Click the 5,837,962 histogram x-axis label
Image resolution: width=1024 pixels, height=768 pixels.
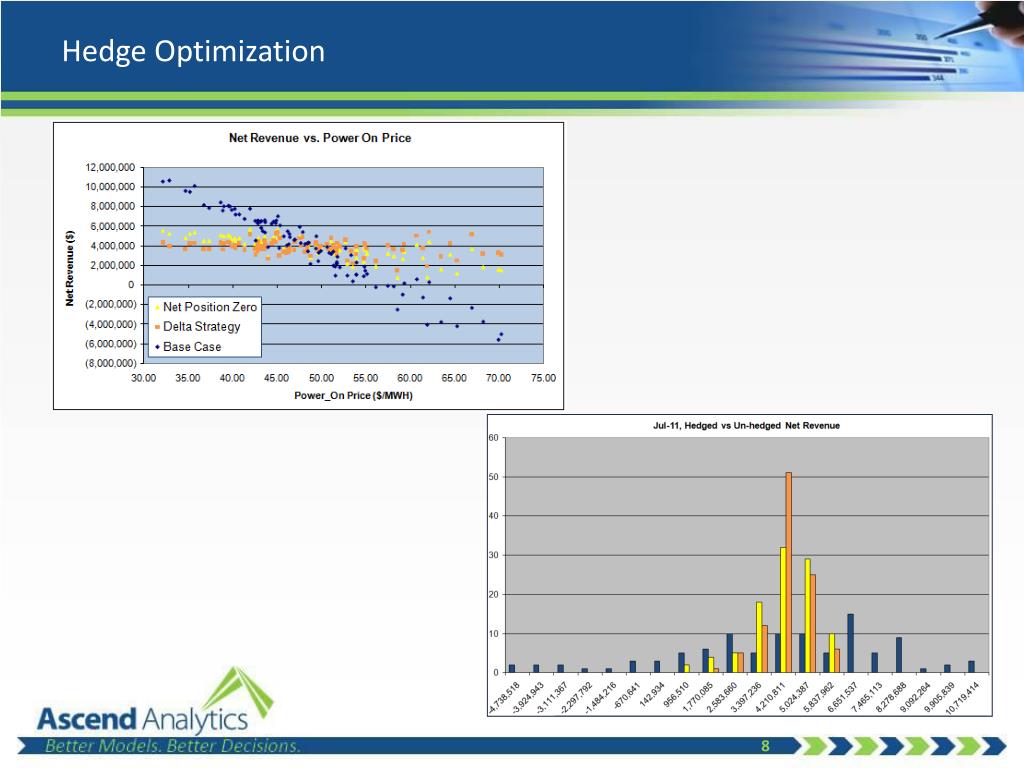819,697
